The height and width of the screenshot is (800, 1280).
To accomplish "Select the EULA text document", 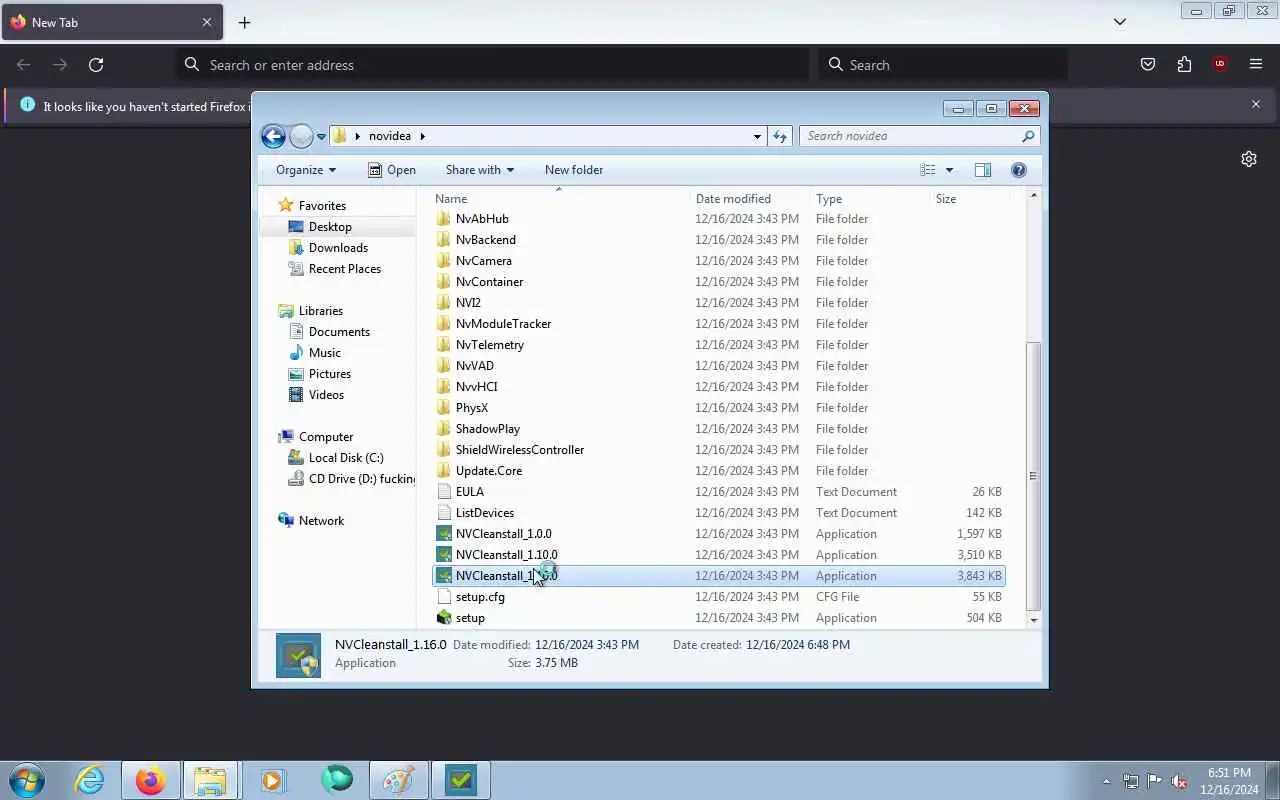I will 469,492.
